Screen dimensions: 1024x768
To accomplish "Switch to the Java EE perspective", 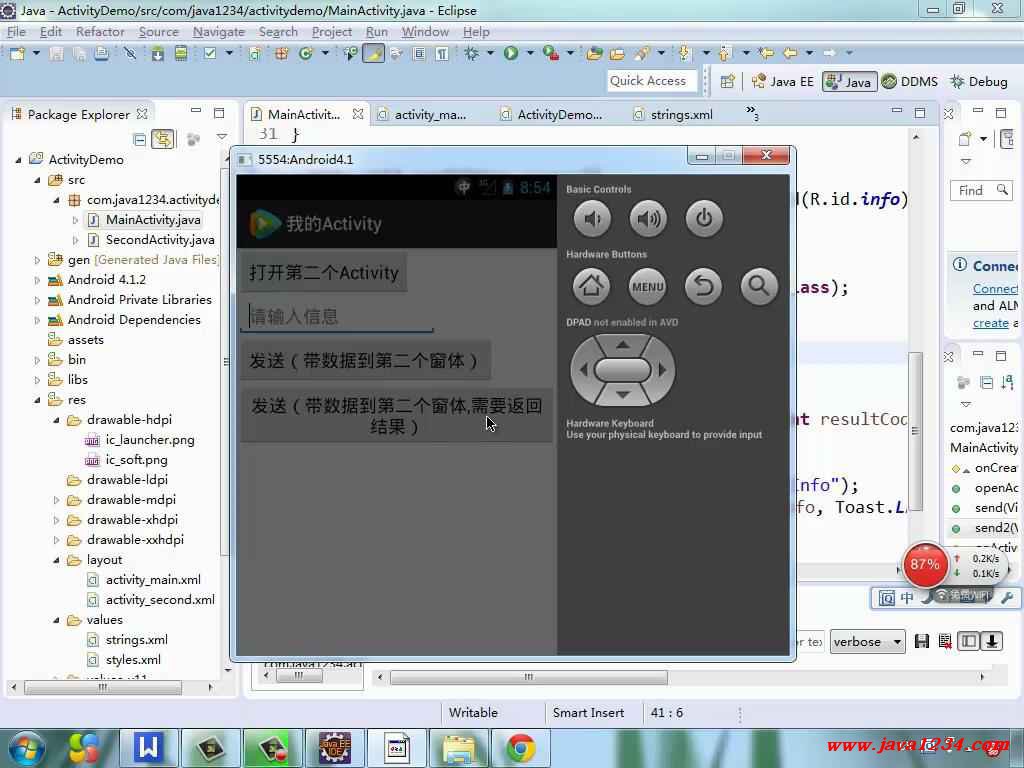I will [x=783, y=82].
